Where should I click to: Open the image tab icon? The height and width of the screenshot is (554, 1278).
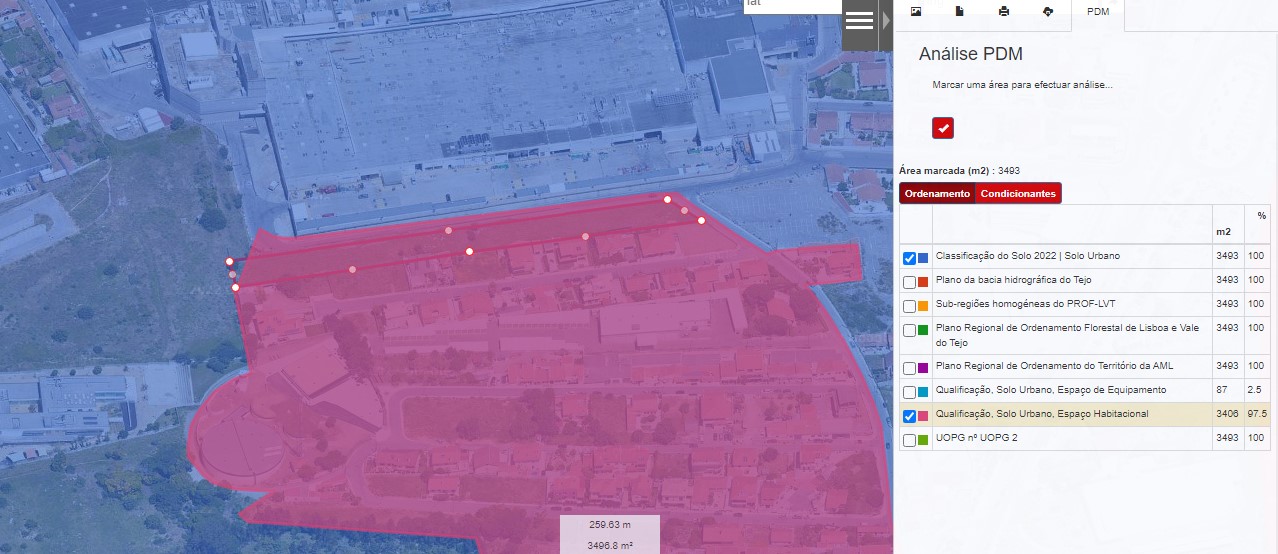click(915, 12)
